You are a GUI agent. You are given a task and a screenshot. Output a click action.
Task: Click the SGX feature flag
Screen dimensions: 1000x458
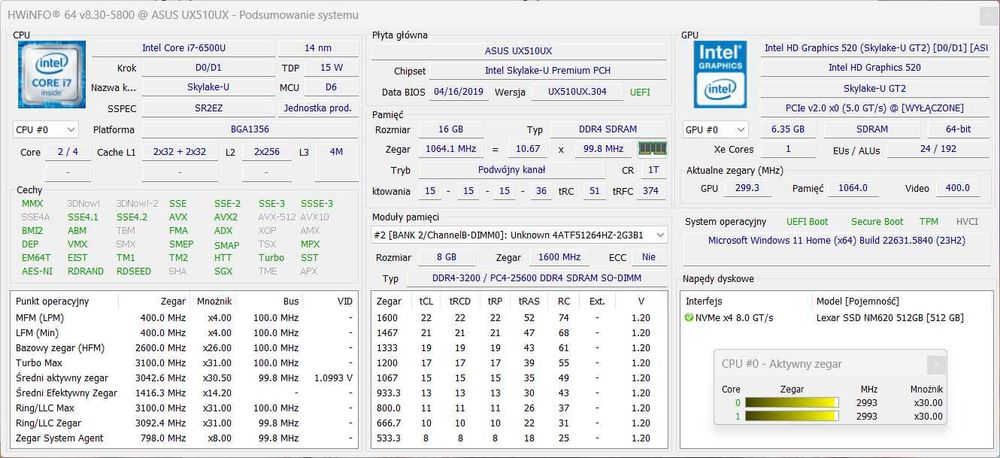tap(223, 272)
